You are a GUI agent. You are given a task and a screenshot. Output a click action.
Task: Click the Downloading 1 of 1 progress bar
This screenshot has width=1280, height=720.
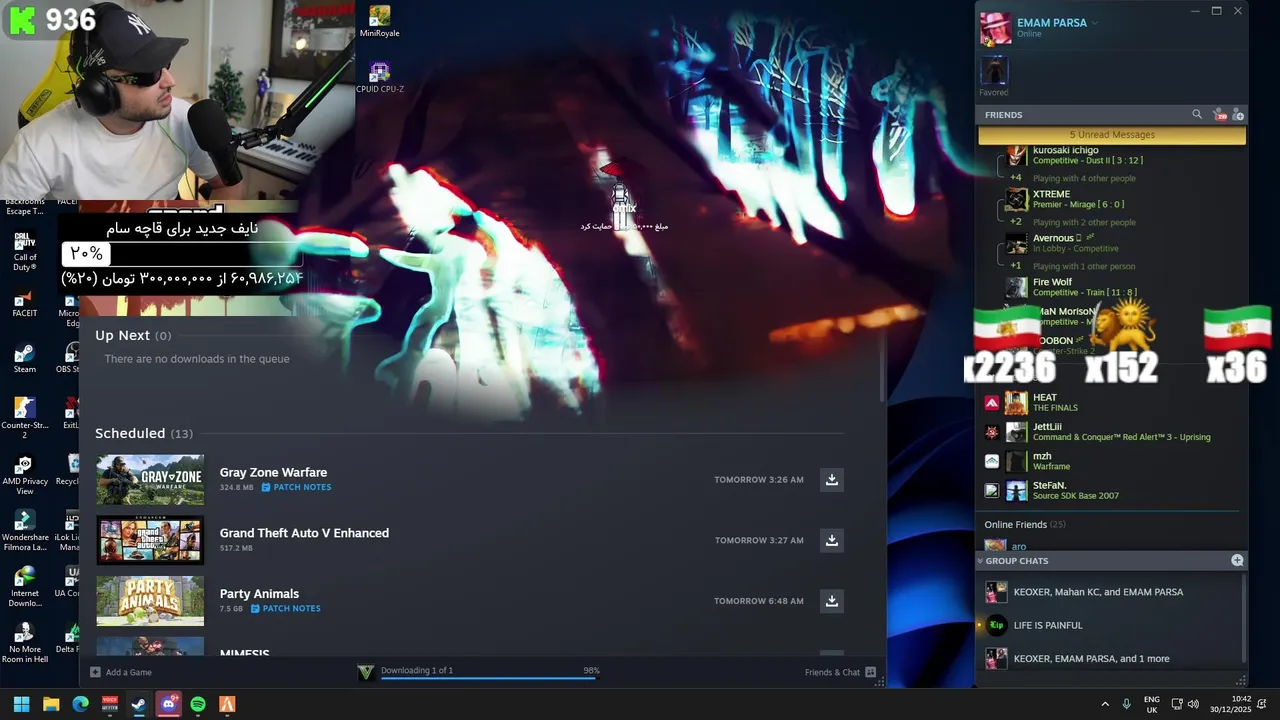pos(488,677)
